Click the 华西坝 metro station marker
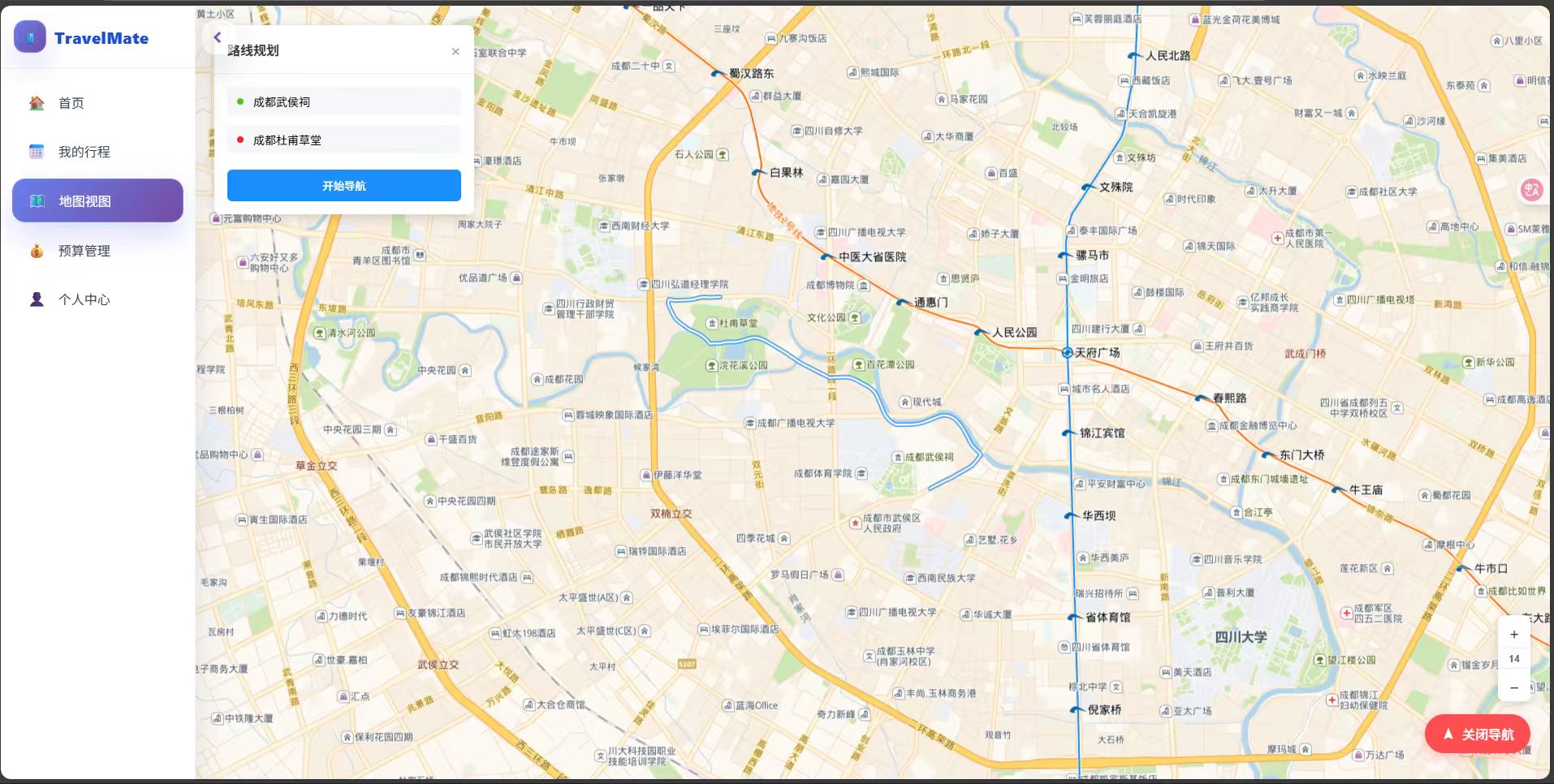Viewport: 1554px width, 784px height. [x=1070, y=515]
